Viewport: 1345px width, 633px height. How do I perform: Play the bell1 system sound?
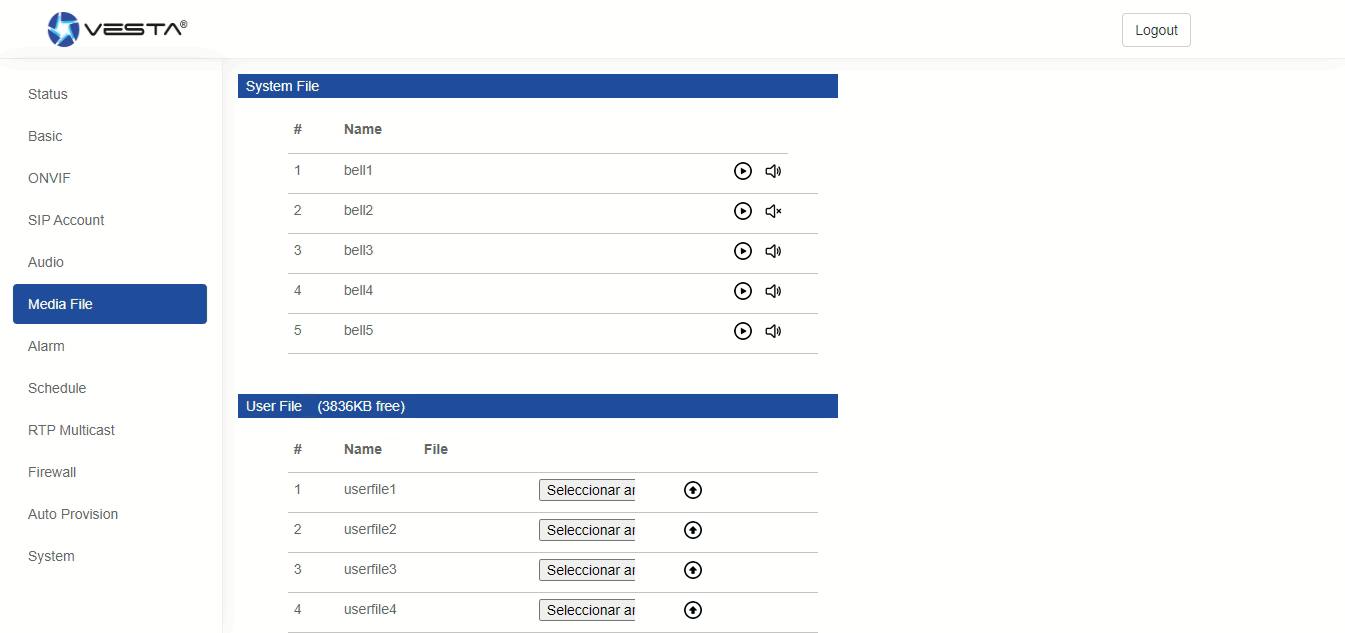742,171
